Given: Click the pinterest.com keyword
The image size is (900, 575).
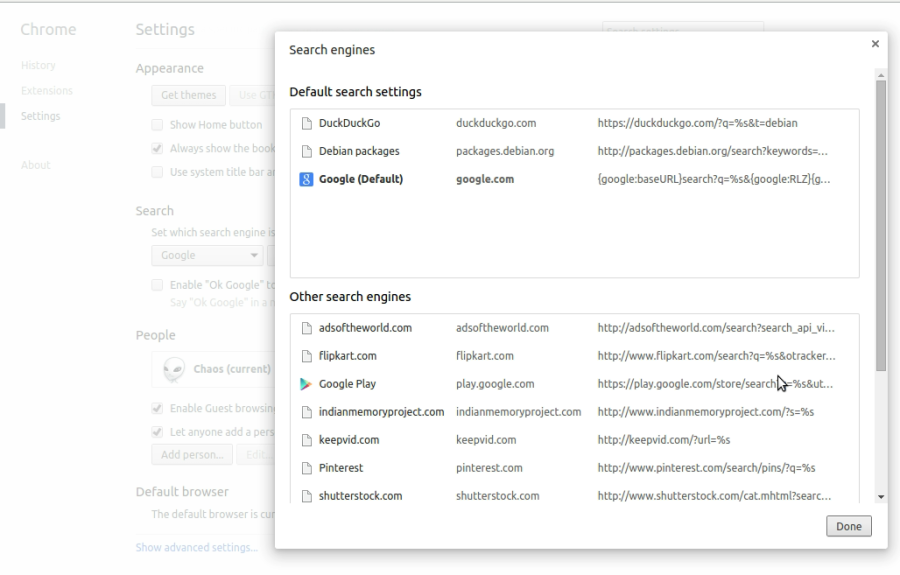Looking at the screenshot, I should tap(490, 468).
